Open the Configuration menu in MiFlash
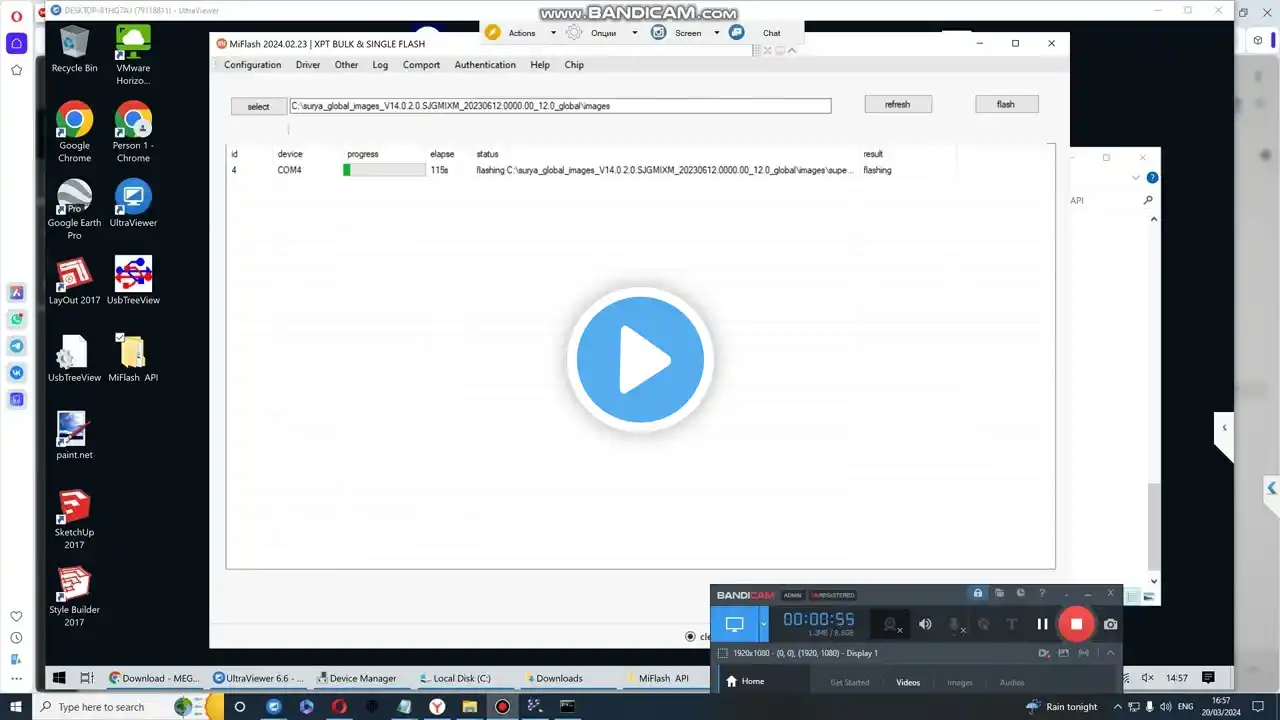 pos(252,65)
